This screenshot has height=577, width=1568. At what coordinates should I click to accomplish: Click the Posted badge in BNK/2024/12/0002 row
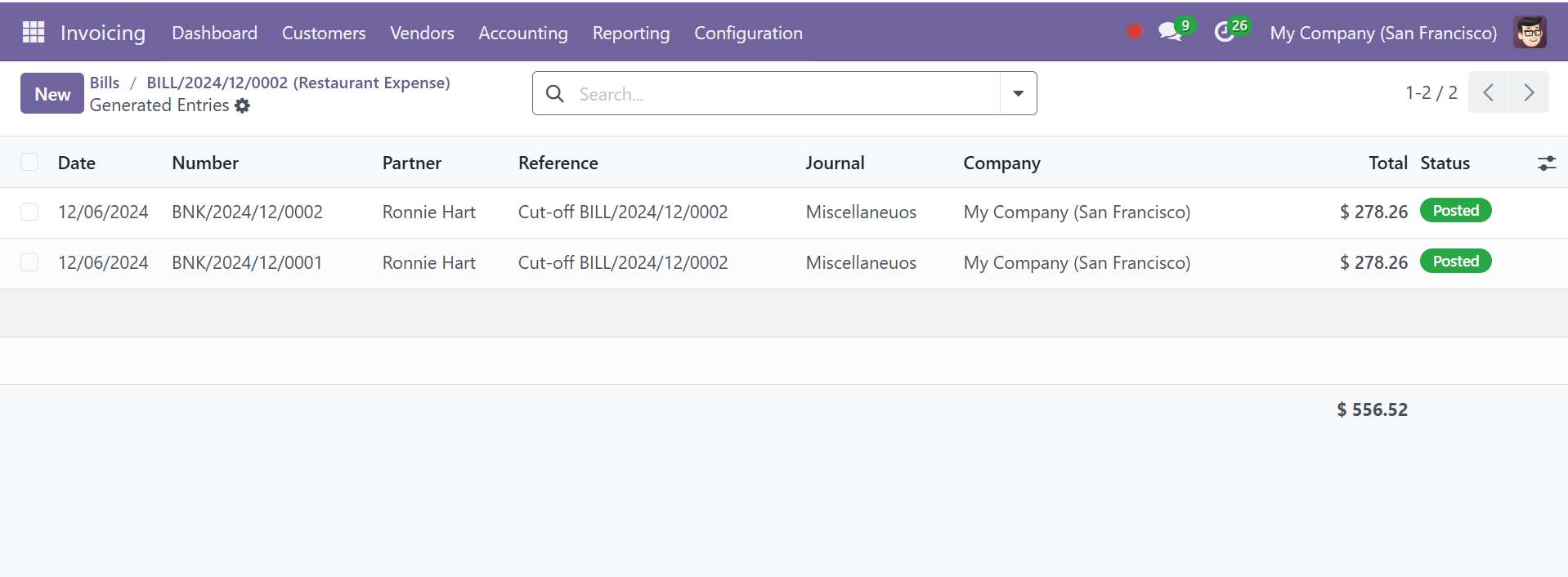pyautogui.click(x=1456, y=211)
